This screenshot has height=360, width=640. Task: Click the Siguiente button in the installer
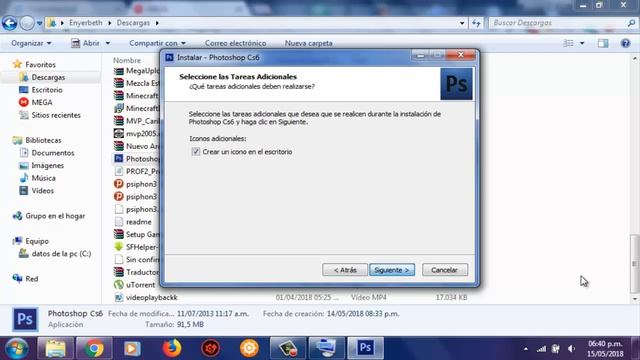coord(392,270)
